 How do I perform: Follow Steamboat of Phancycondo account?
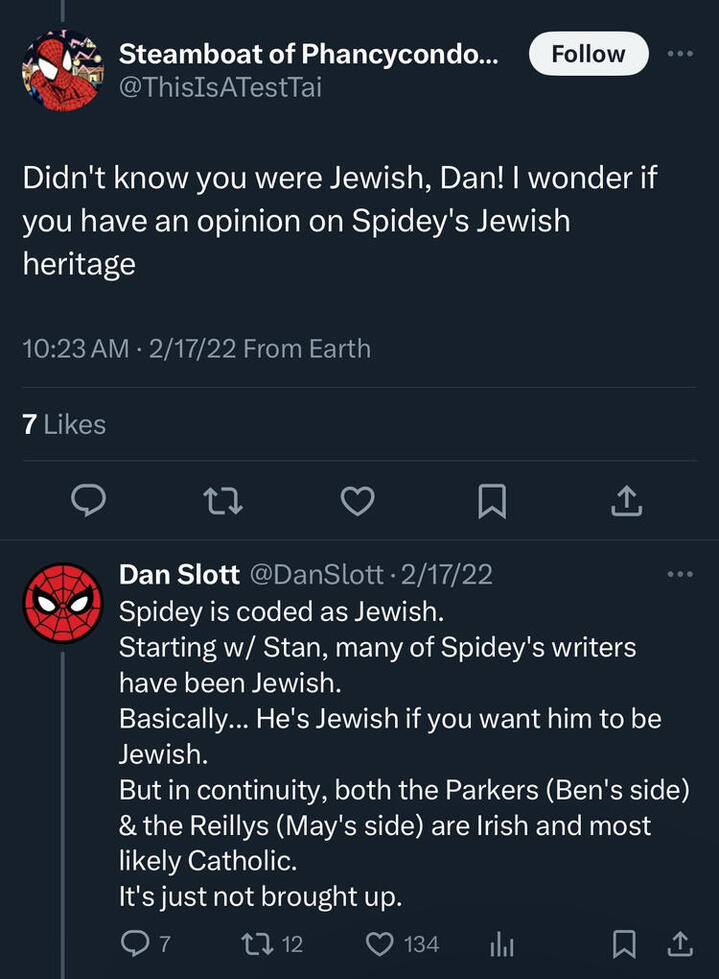[x=588, y=54]
